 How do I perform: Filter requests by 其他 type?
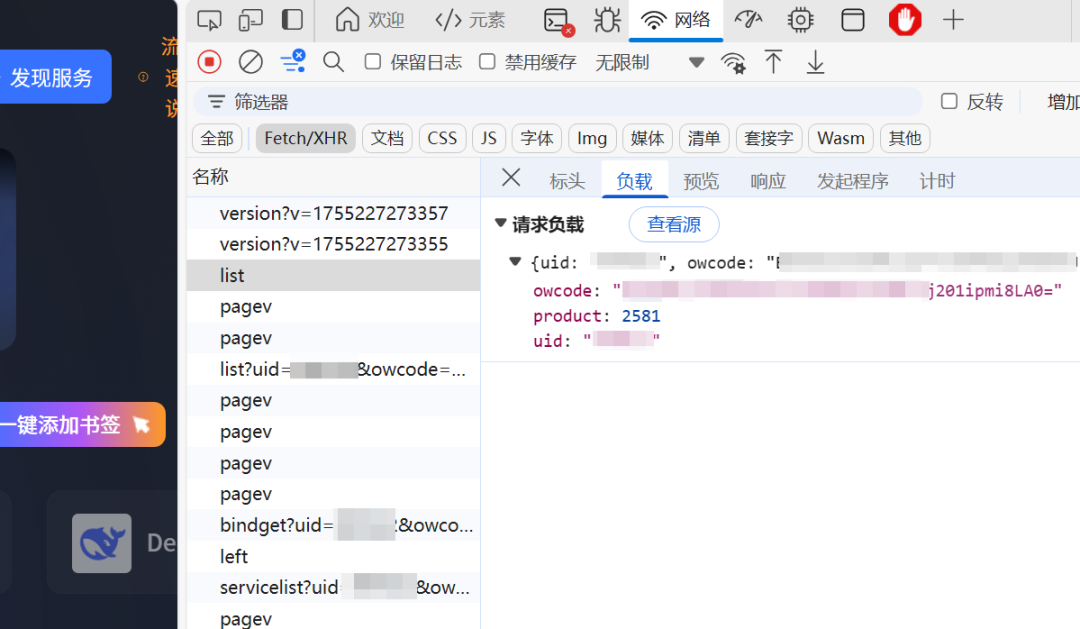click(905, 138)
